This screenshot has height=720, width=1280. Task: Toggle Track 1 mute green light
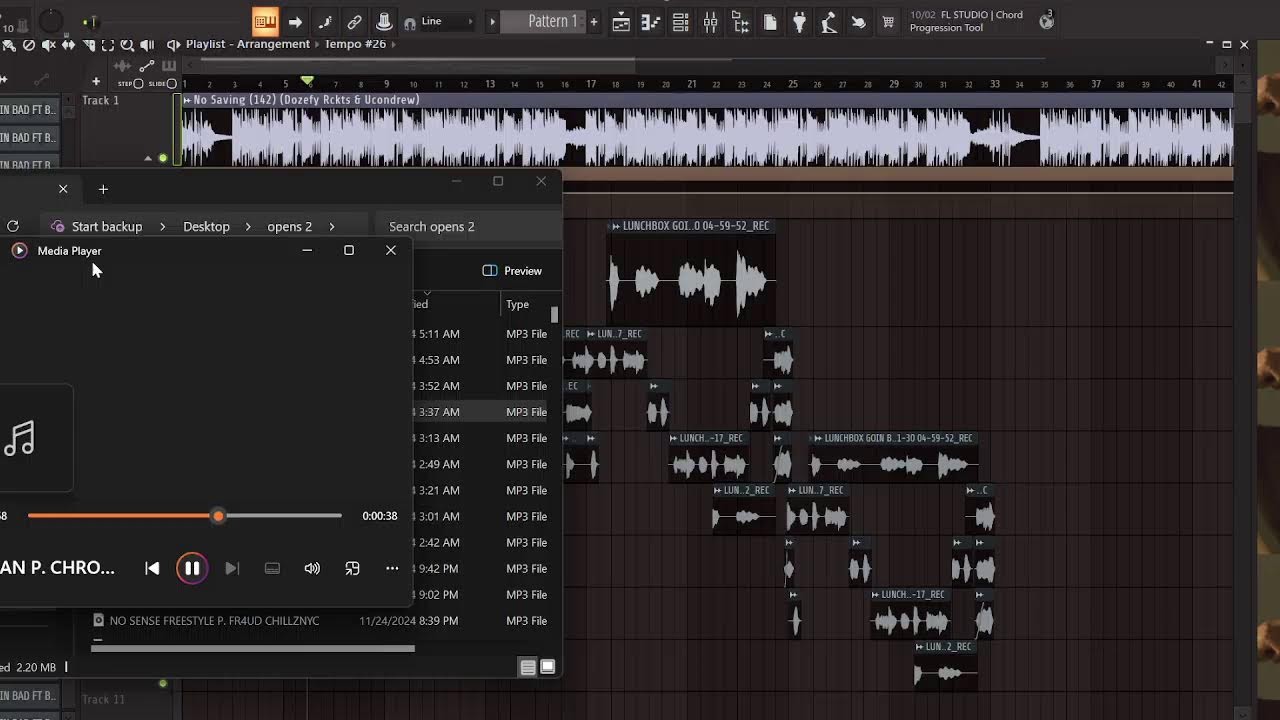point(163,158)
